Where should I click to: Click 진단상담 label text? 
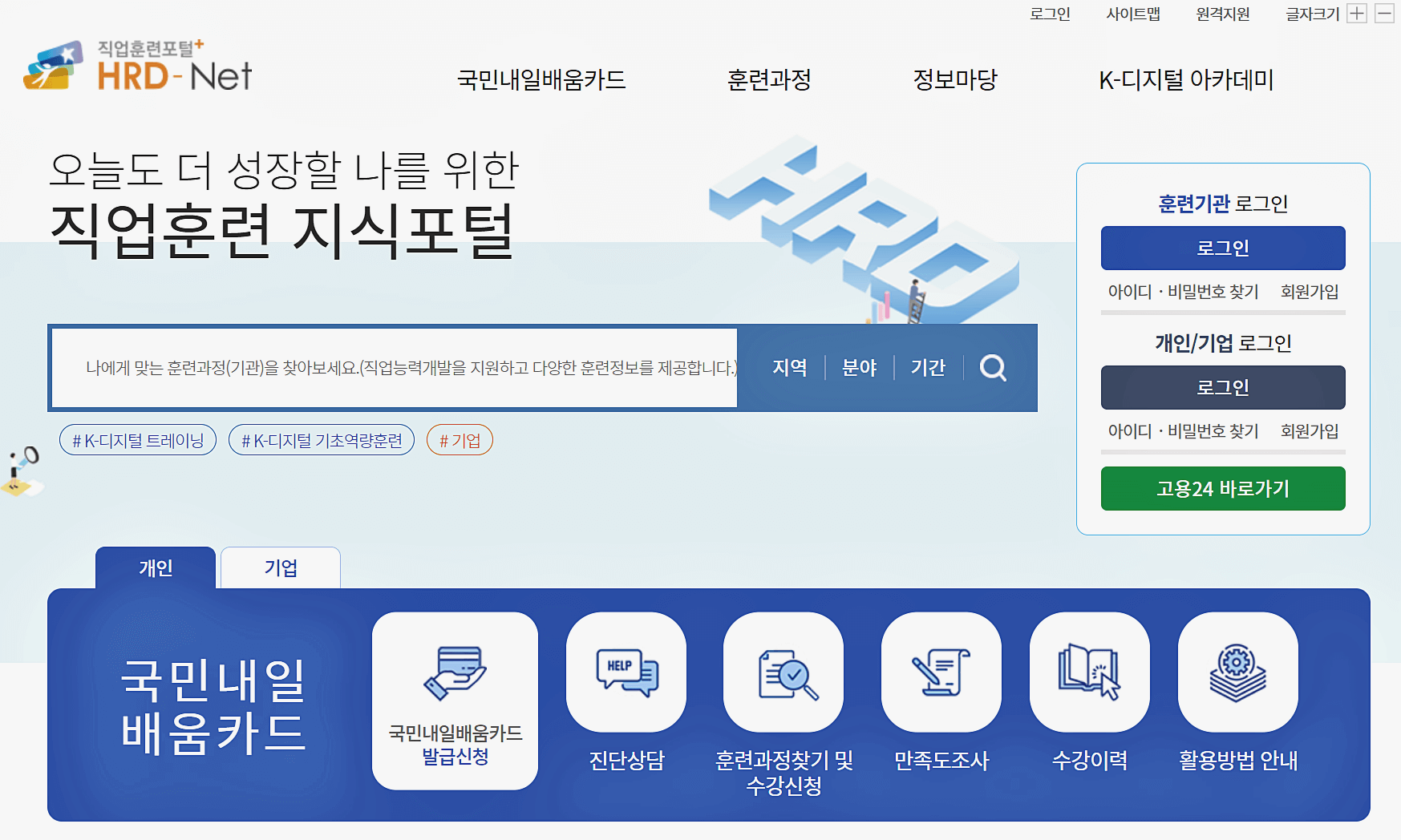tap(626, 761)
